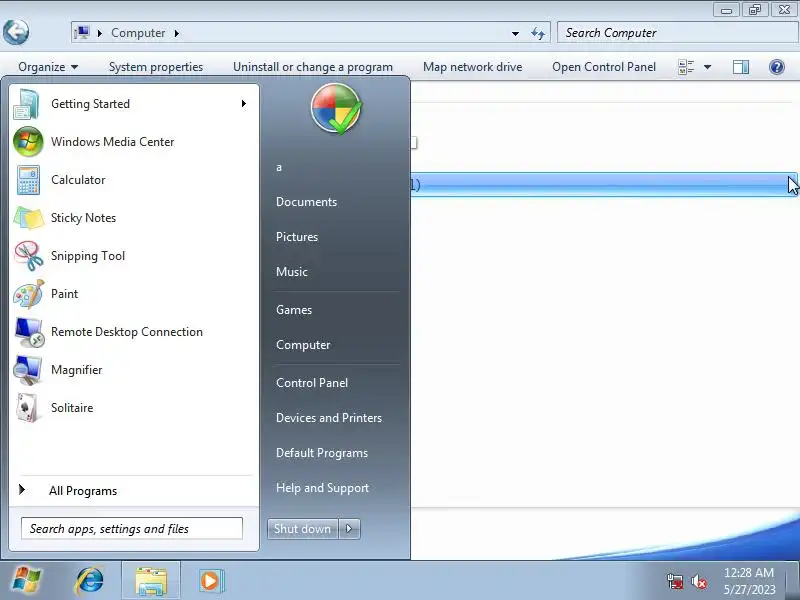The image size is (800, 600).
Task: Open Devices and Printers
Action: 329,418
